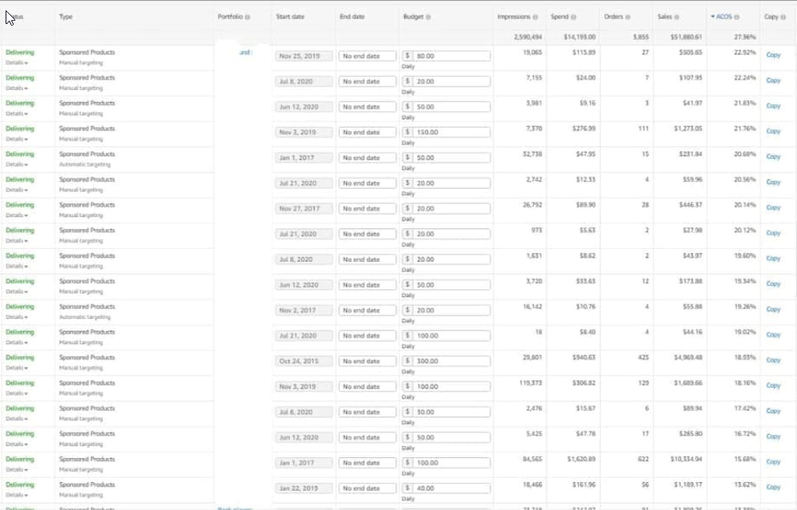Show Details for the 18.93% ACOS campaign
This screenshot has height=510, width=797.
pos(17,368)
